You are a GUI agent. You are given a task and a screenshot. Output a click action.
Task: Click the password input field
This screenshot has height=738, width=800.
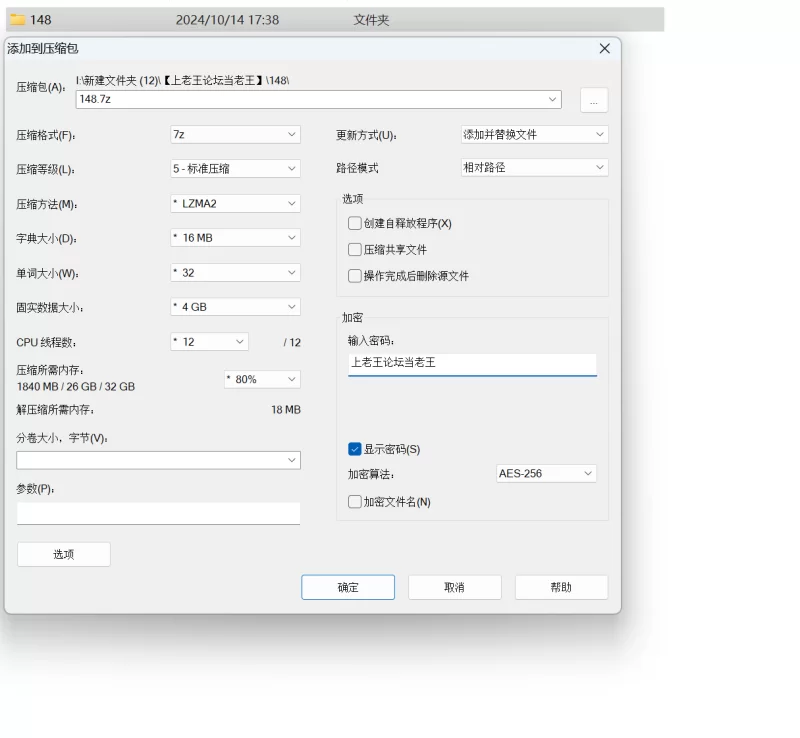click(472, 364)
